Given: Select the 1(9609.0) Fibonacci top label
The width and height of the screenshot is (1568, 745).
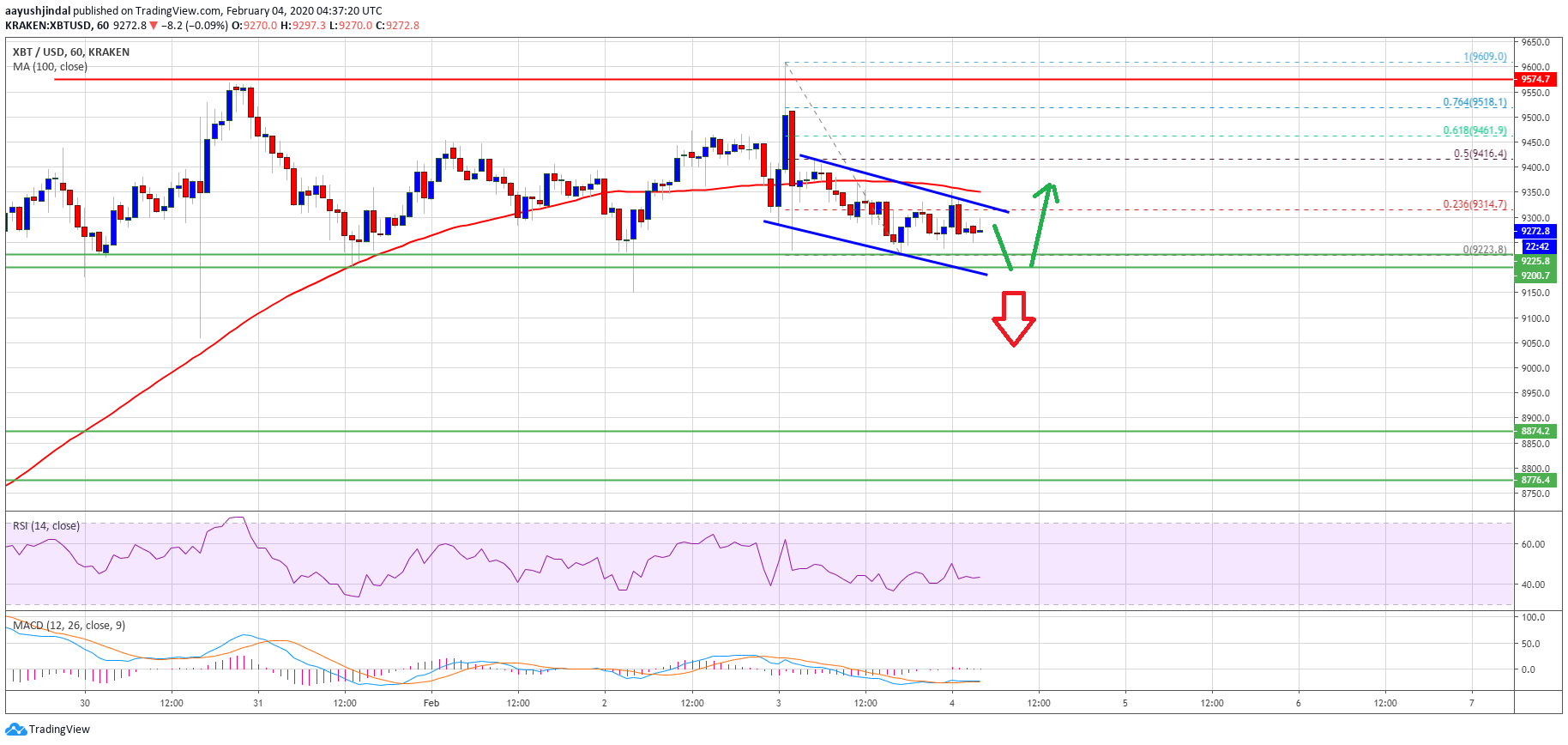Looking at the screenshot, I should click(1485, 57).
